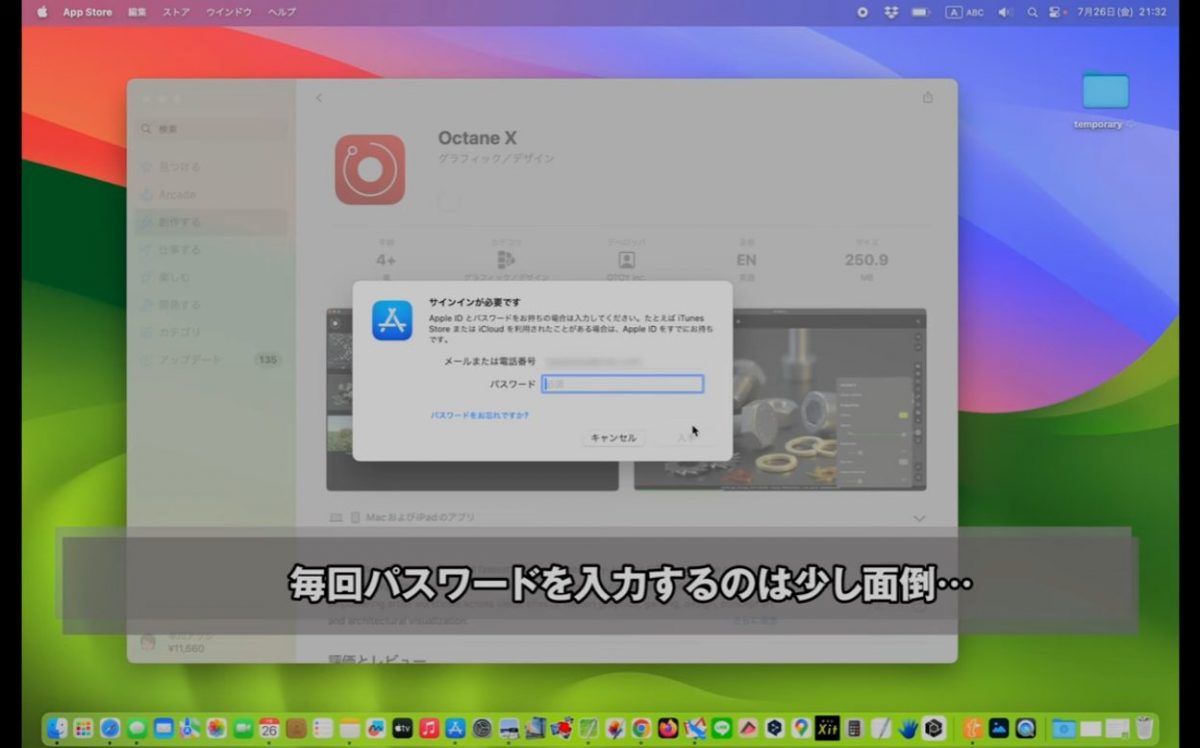Open Firefox from the Dock
Image resolution: width=1200 pixels, height=748 pixels.
pyautogui.click(x=668, y=728)
